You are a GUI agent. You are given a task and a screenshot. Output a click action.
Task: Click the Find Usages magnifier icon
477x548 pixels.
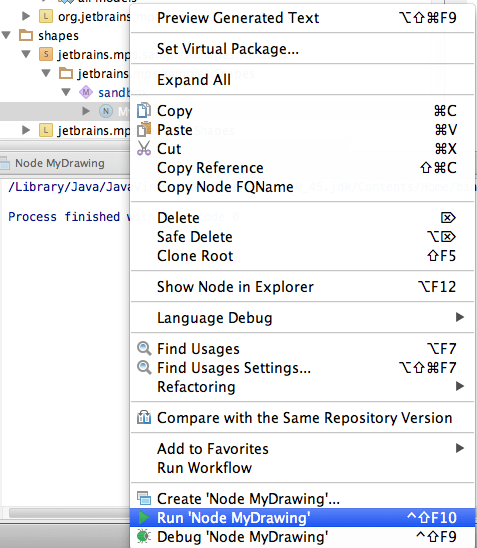click(144, 348)
